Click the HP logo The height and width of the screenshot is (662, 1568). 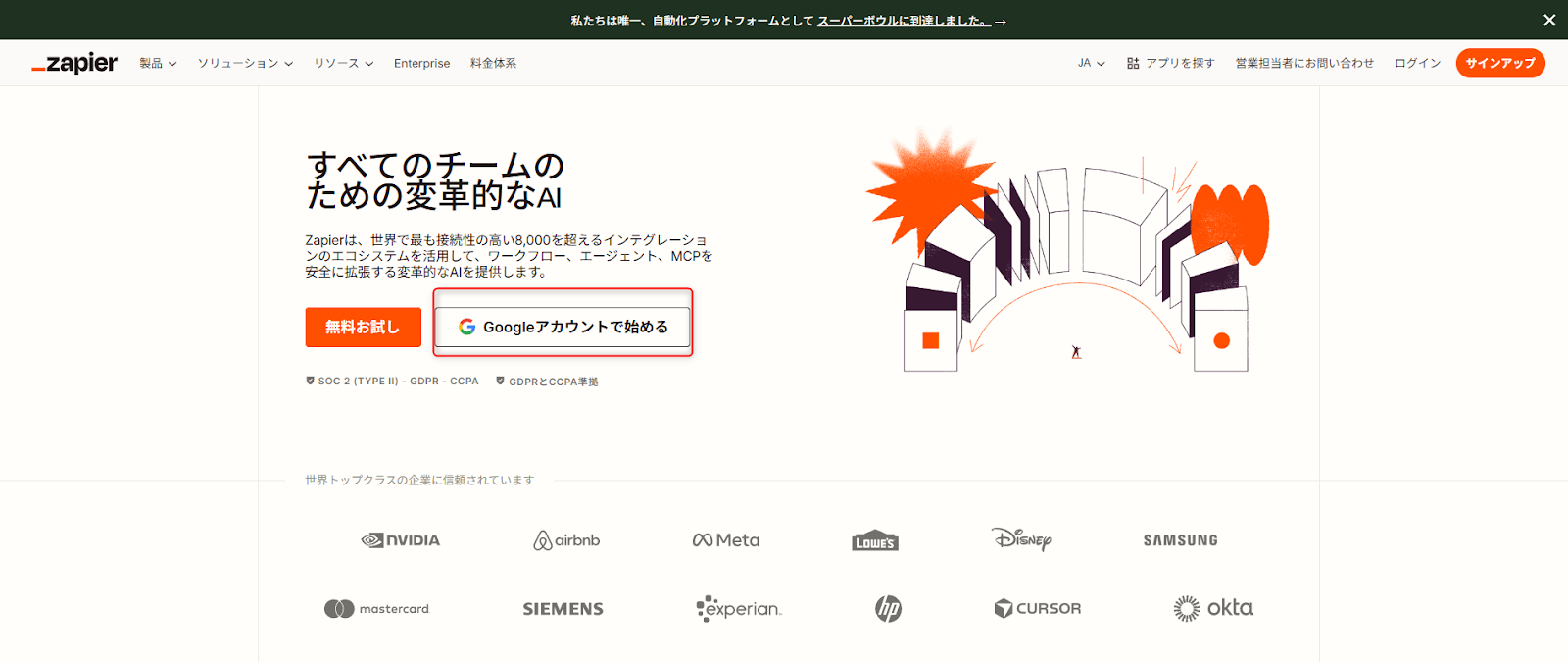click(888, 609)
